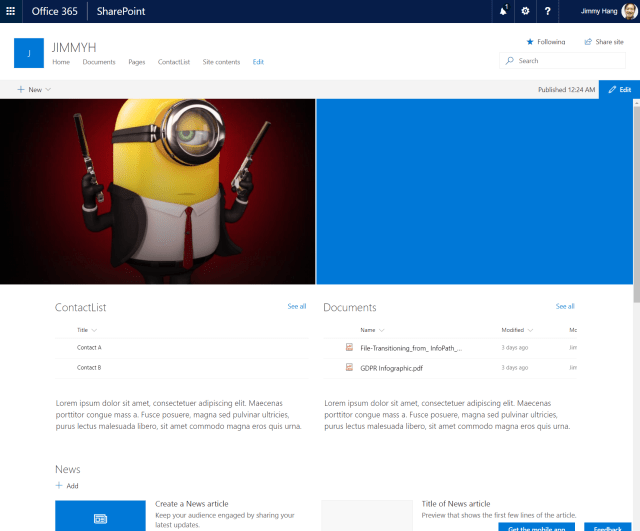Click the news article placeholder icon
This screenshot has width=640, height=531.
point(100,519)
